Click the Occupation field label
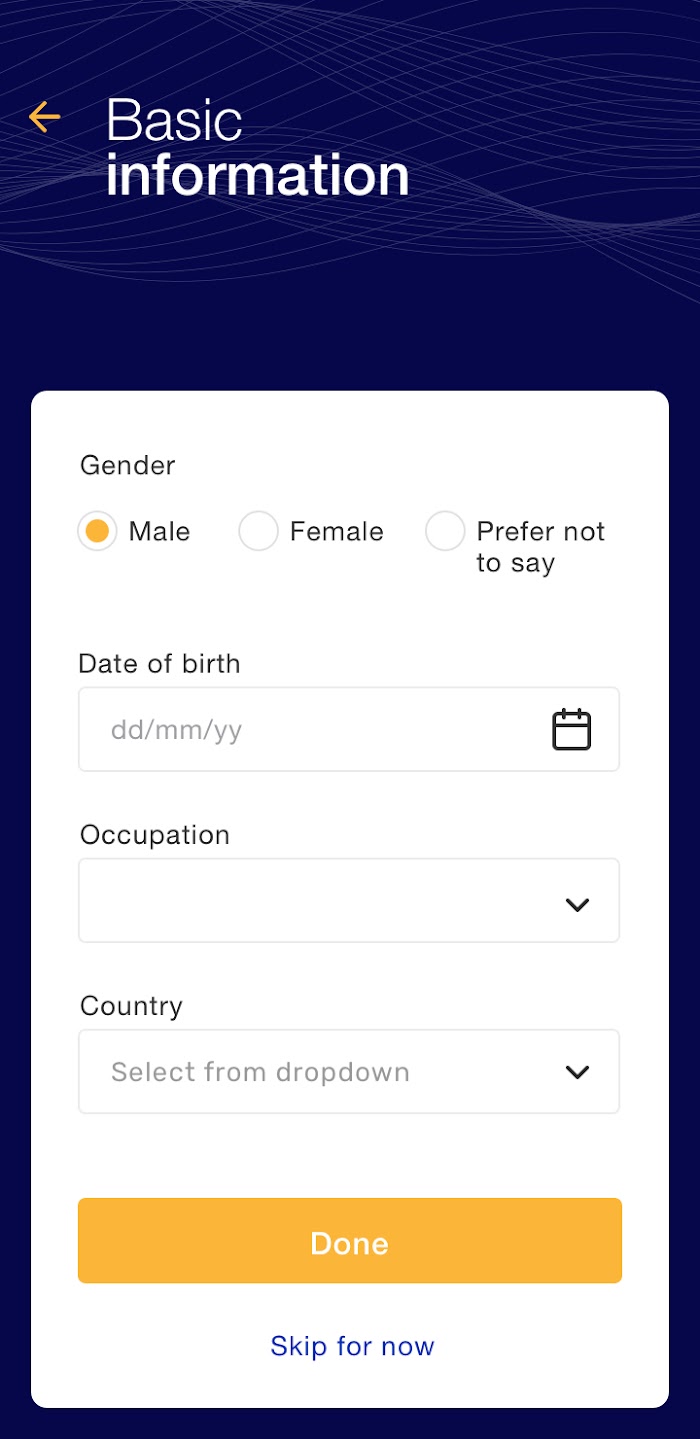Image resolution: width=700 pixels, height=1439 pixels. coord(155,835)
